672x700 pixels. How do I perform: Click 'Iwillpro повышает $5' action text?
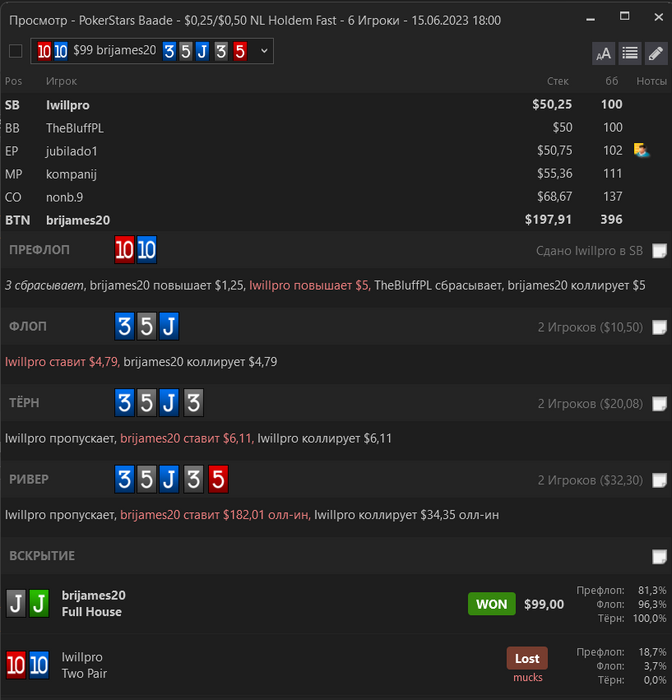tap(309, 285)
